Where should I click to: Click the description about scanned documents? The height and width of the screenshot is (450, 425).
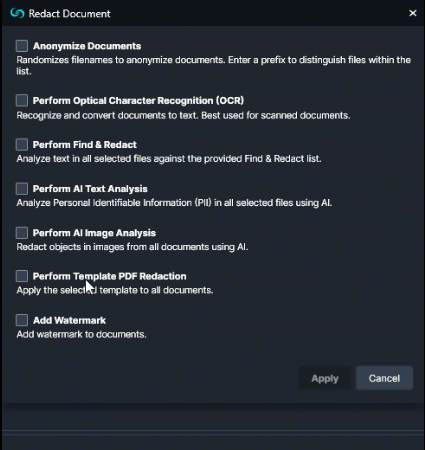coord(183,115)
